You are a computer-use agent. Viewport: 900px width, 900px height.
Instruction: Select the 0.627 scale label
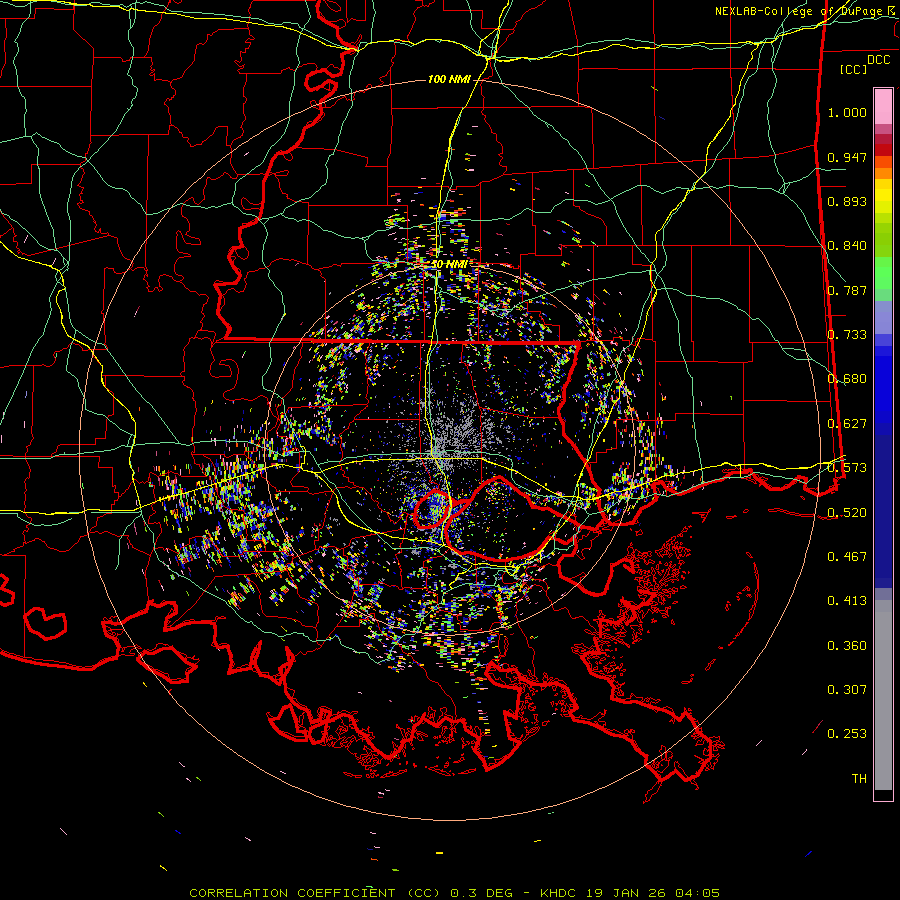pos(847,424)
